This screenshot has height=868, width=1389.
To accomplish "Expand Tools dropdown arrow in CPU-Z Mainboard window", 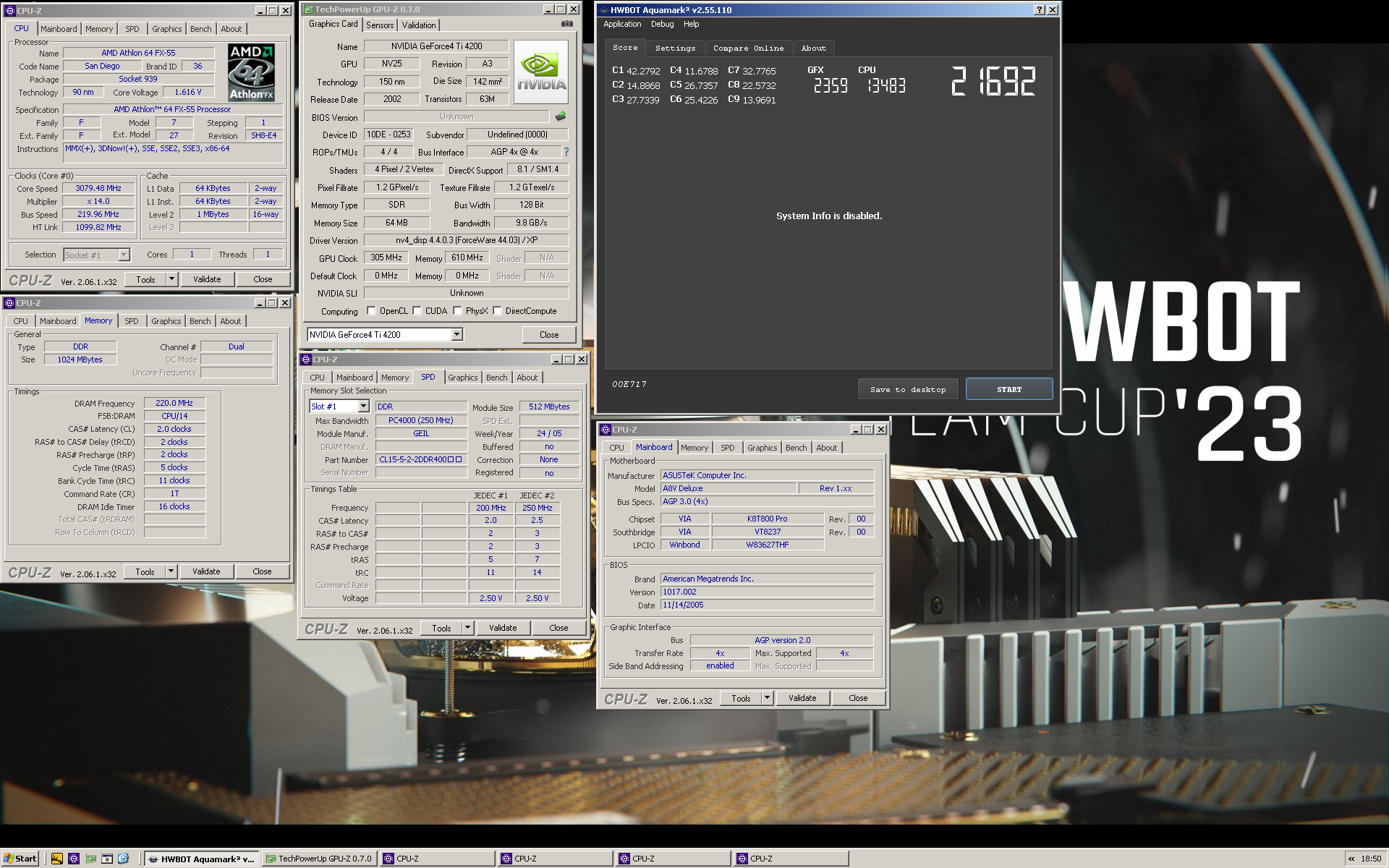I will coord(767,698).
